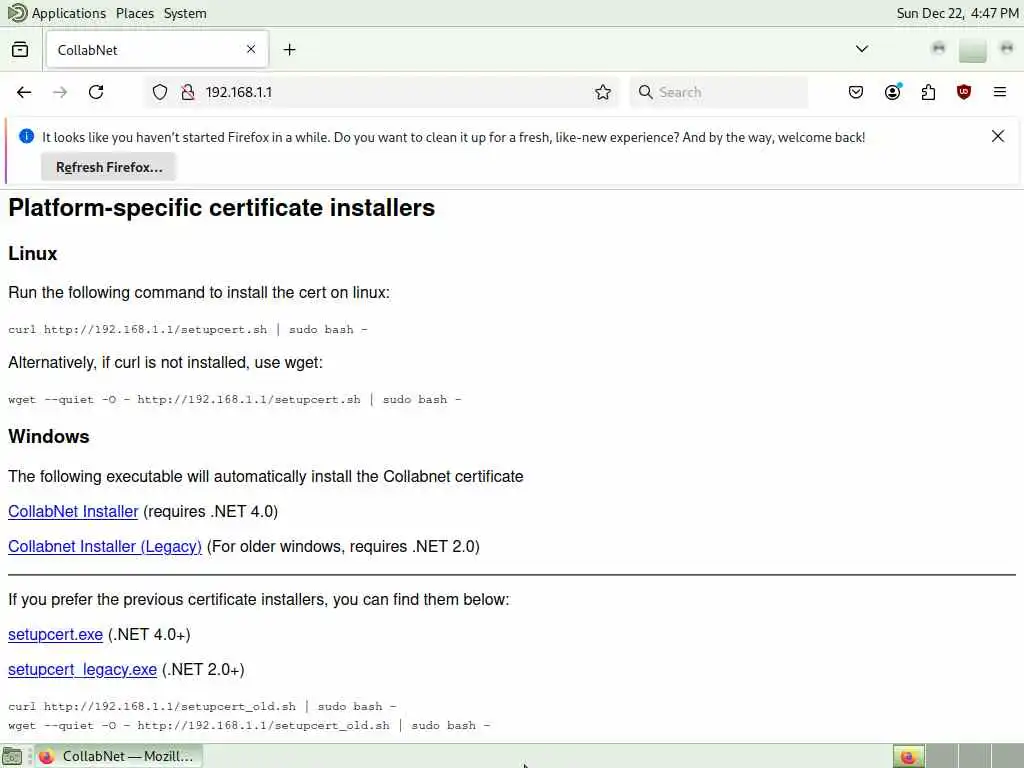This screenshot has width=1024, height=768.
Task: Open the Save to Pocket icon
Action: coord(856,92)
